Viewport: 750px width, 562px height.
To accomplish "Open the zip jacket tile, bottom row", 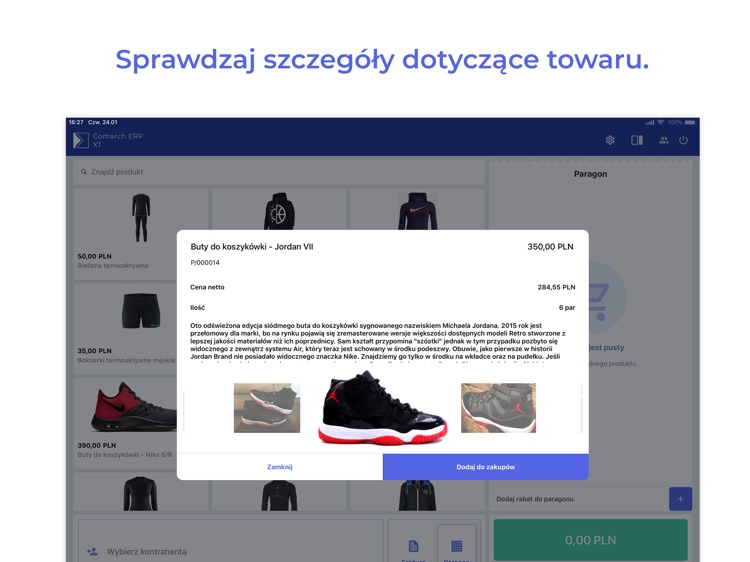I will [x=418, y=495].
